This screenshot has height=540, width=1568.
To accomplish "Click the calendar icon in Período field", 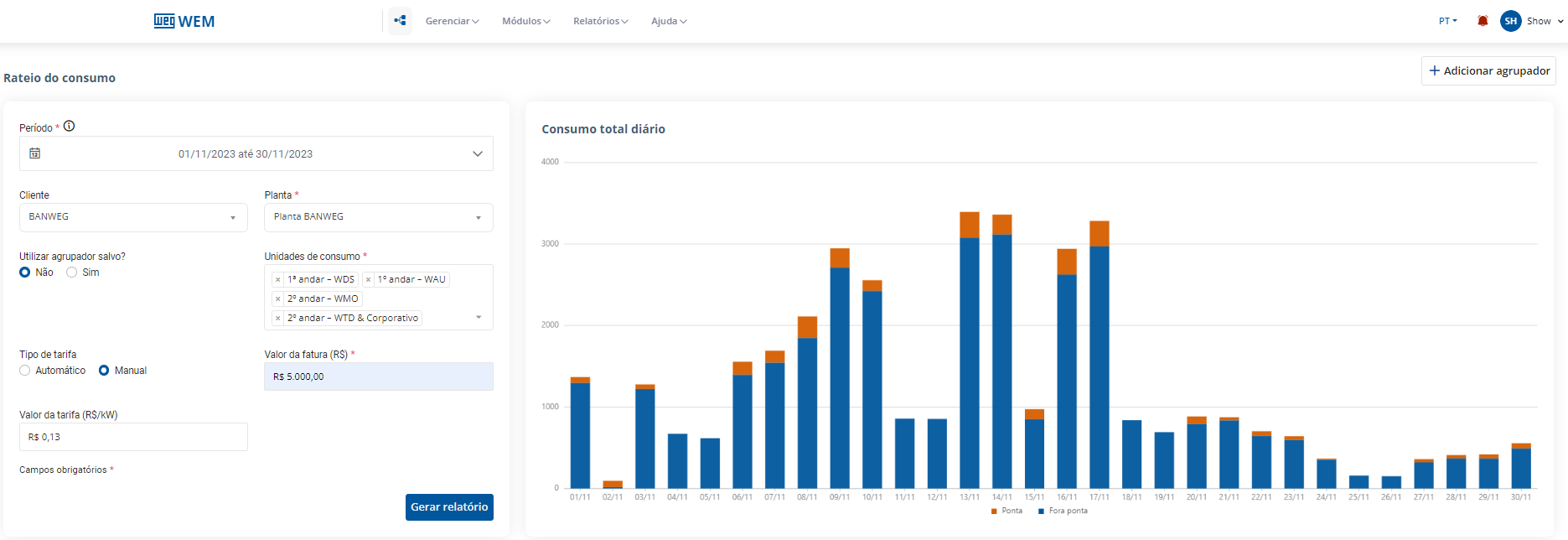I will pyautogui.click(x=35, y=153).
